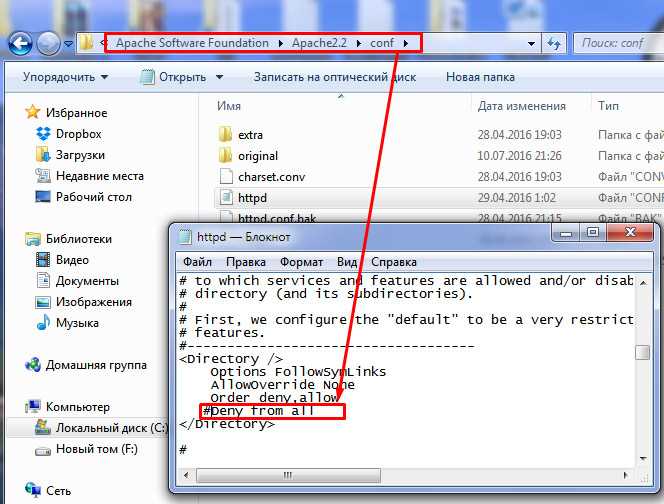
Task: Sort by the Дата изменения column header
Action: click(522, 106)
